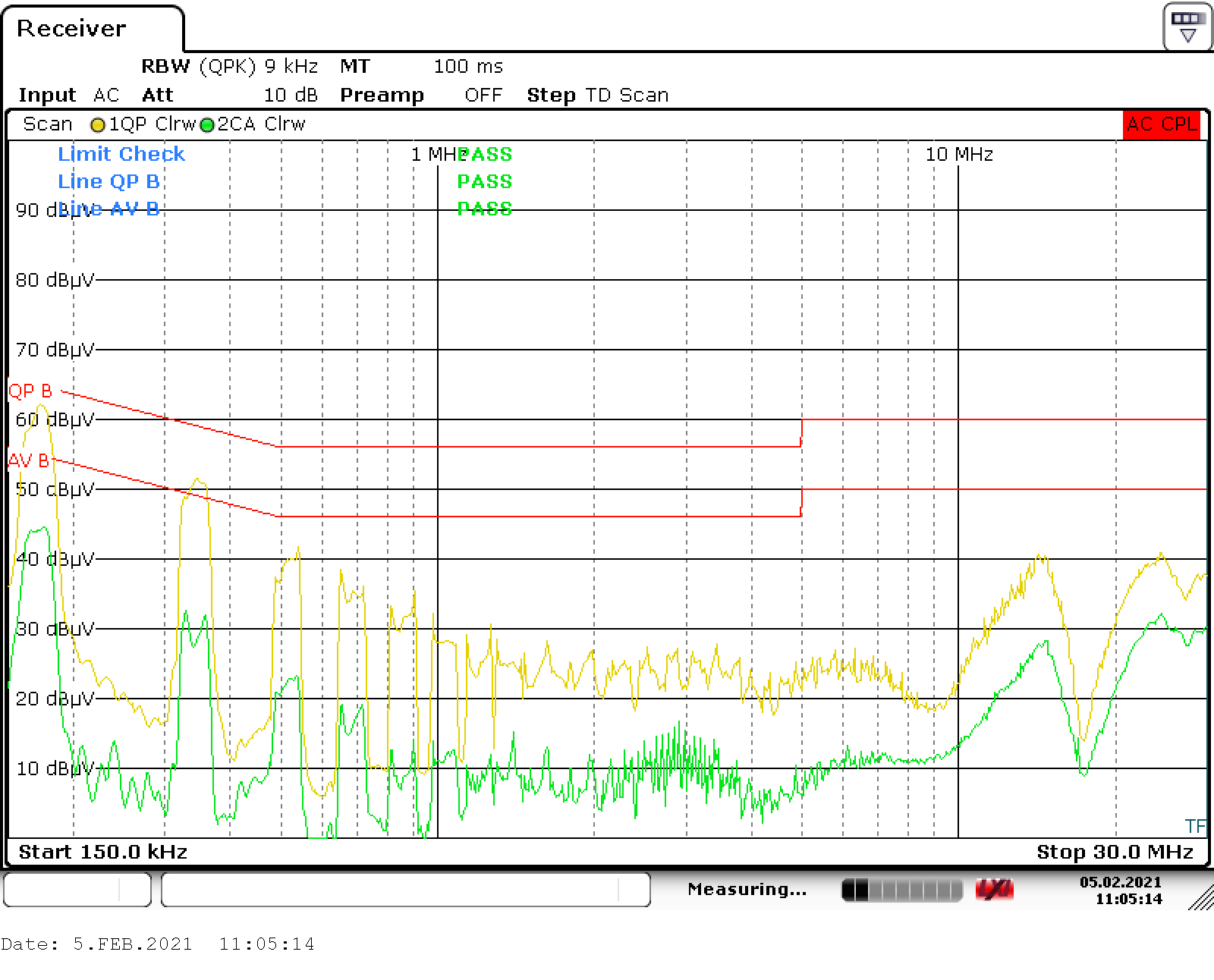1214x980 pixels.
Task: Click the 05.02.2021 date and time display
Action: 1121,890
